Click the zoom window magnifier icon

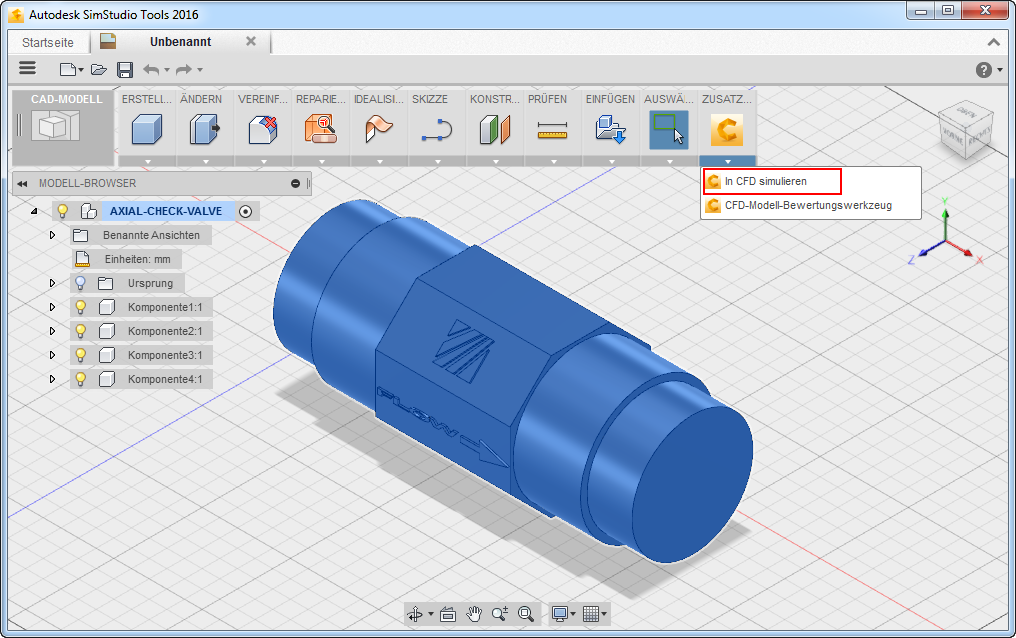(x=526, y=613)
